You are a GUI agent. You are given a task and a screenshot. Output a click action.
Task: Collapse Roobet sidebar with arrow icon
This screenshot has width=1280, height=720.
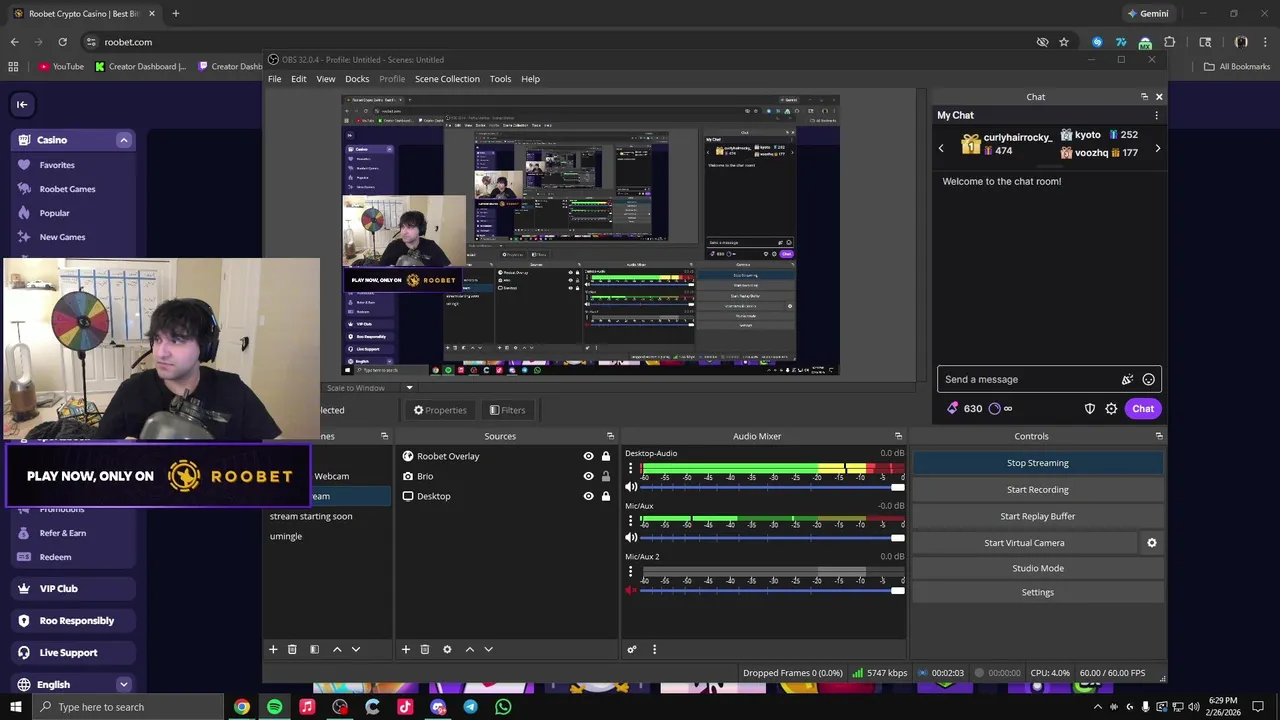pyautogui.click(x=22, y=104)
